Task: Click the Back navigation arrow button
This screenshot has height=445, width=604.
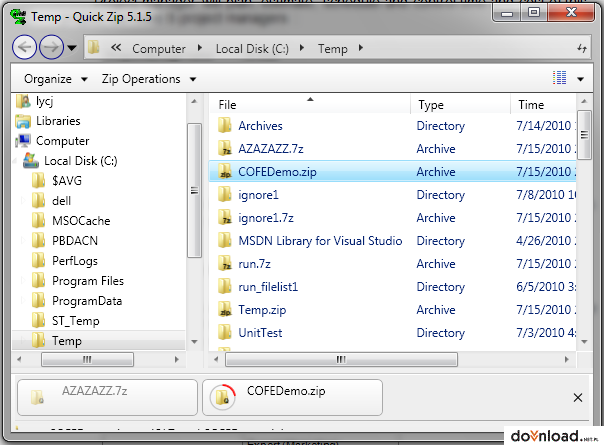Action: tap(24, 47)
